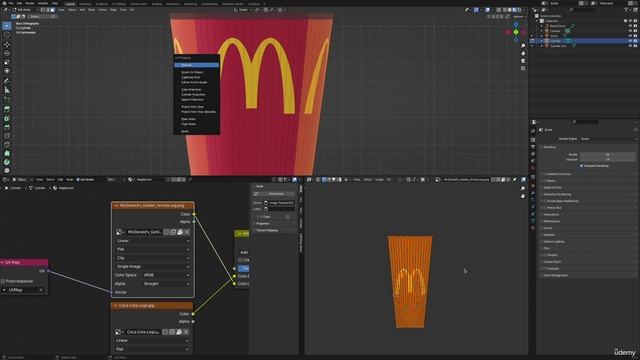Open the Render Engine dropdown
640x360 pixels.
tap(608, 139)
